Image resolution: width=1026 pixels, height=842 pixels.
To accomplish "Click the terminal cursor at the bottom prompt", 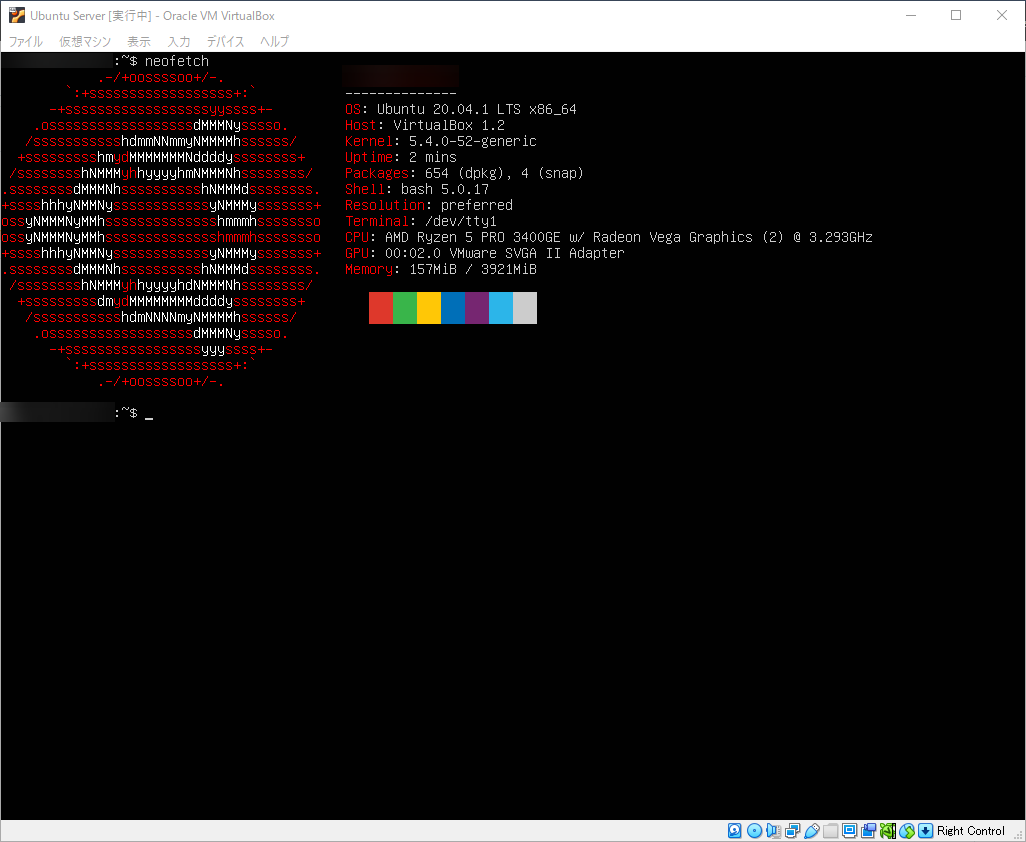I will (x=149, y=415).
